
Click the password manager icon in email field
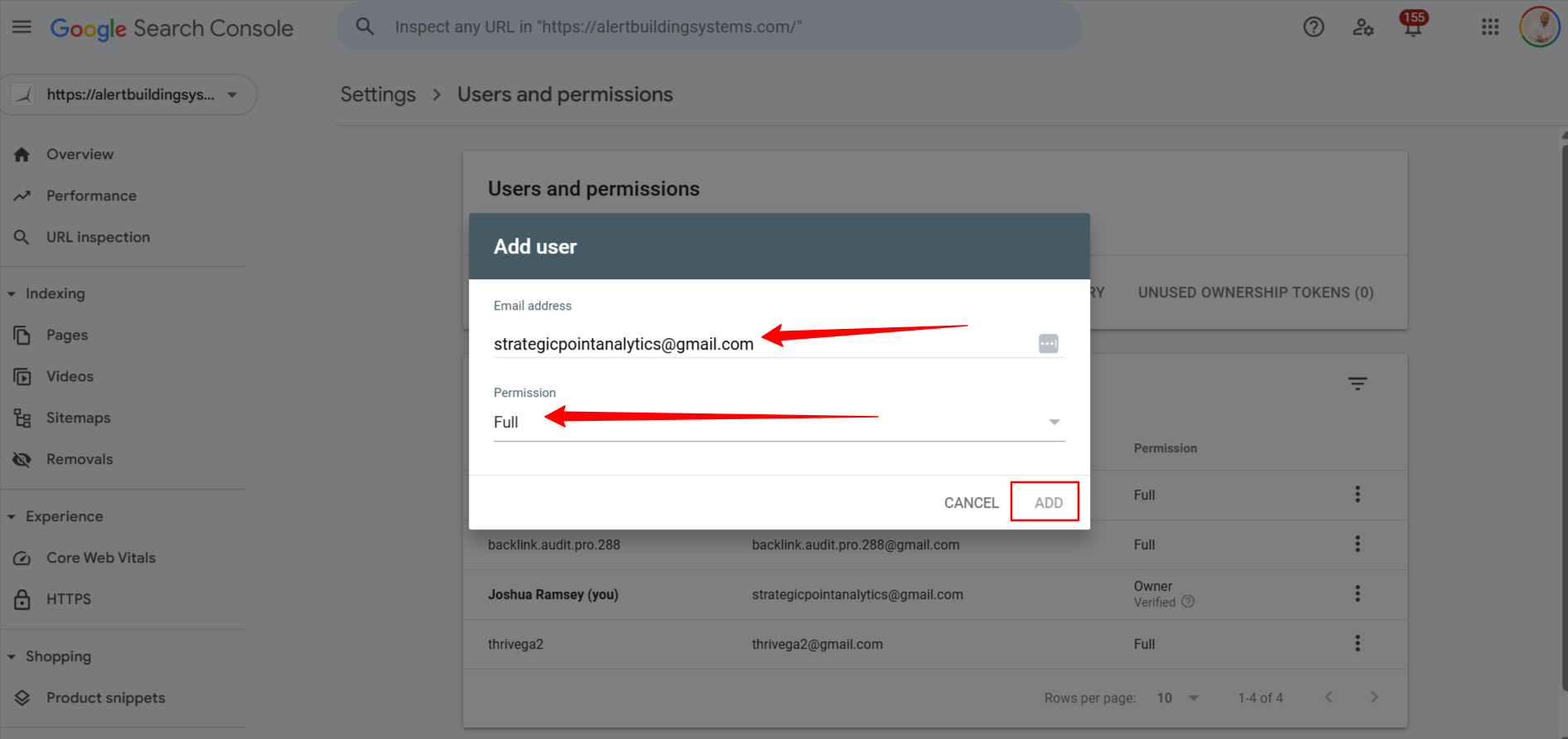[x=1048, y=344]
